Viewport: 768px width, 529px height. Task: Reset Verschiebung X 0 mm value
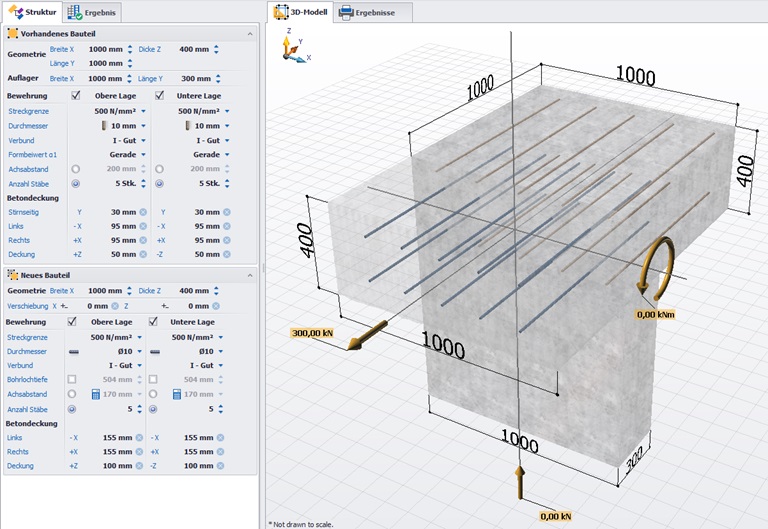click(115, 306)
